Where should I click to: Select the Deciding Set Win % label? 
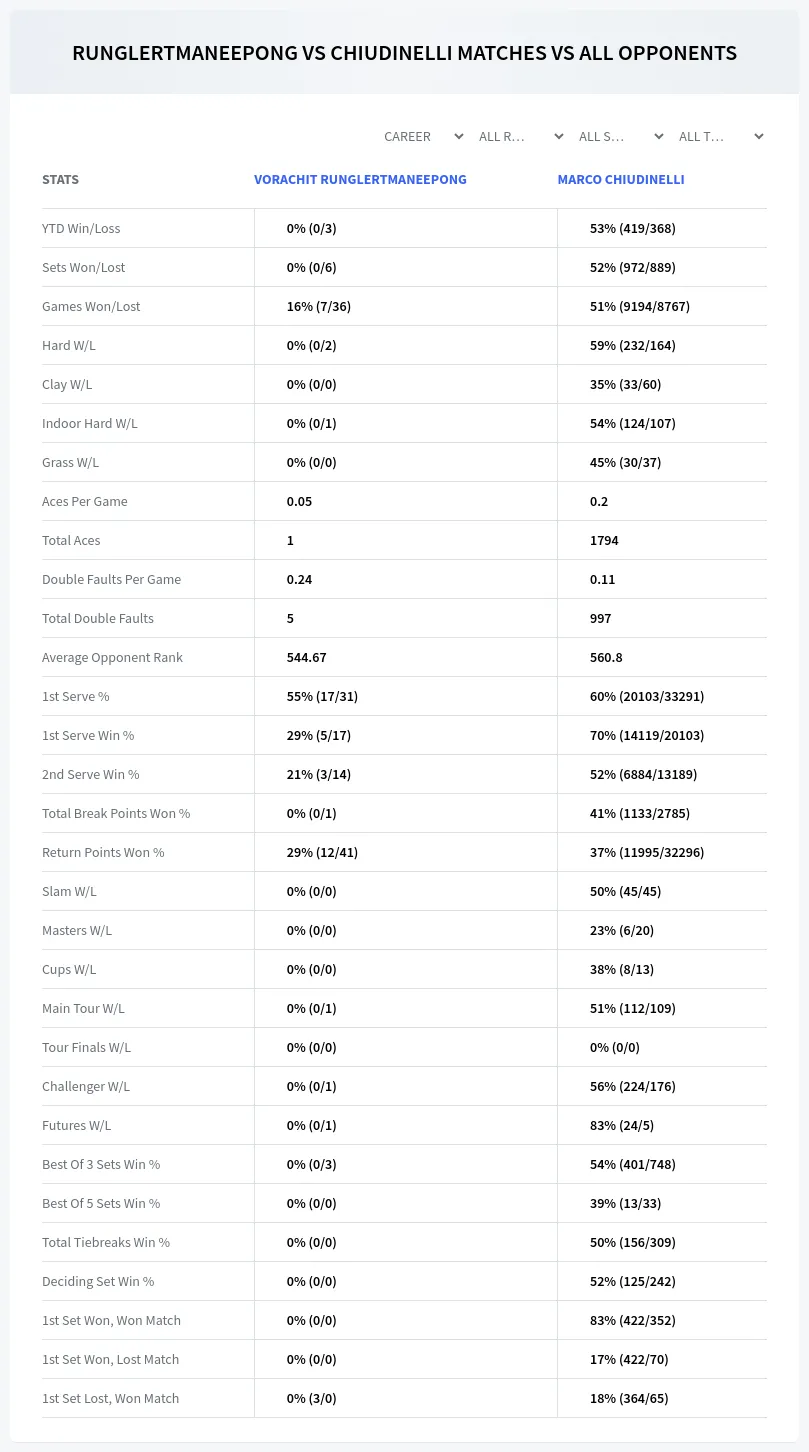pos(98,1281)
